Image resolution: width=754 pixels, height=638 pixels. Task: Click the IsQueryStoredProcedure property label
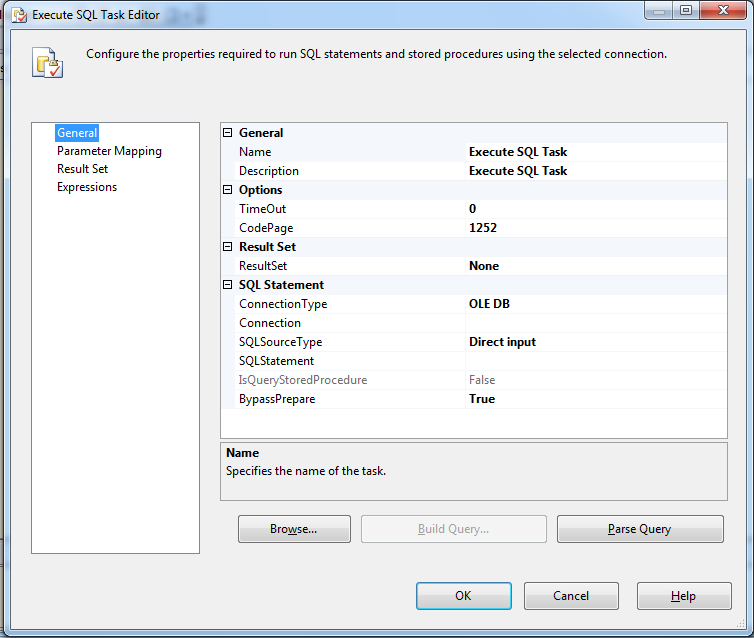click(302, 380)
